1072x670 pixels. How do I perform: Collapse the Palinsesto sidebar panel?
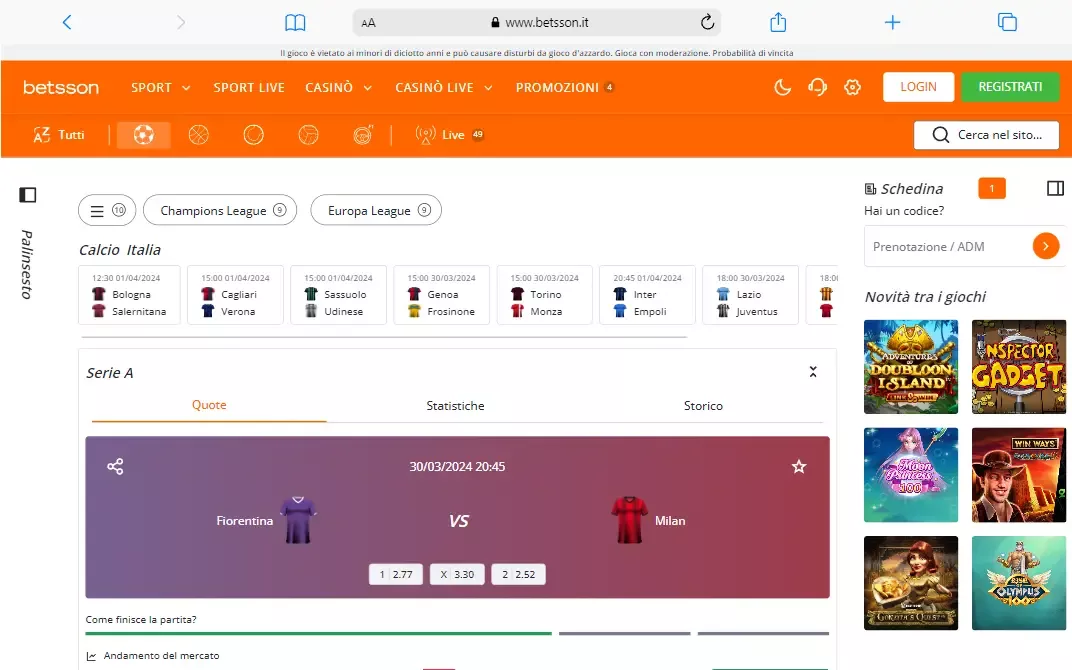click(x=27, y=194)
